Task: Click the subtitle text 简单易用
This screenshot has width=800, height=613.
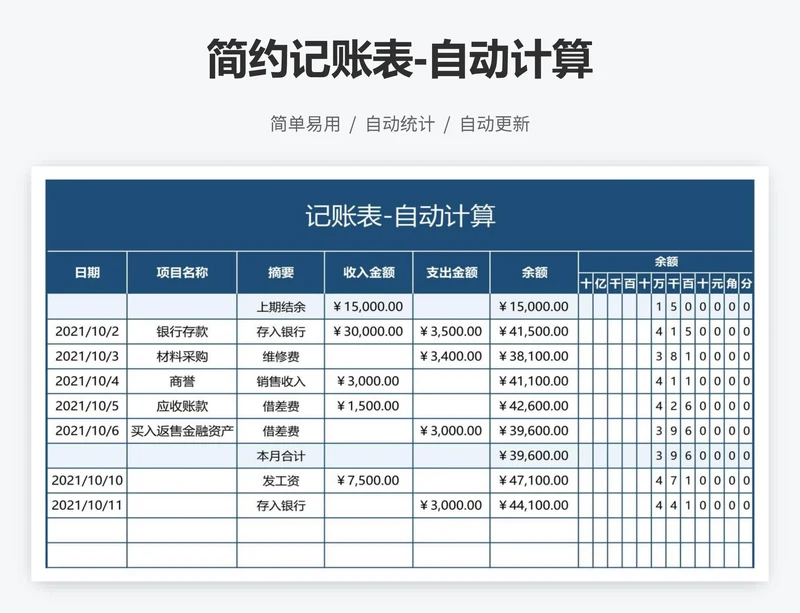Action: tap(305, 124)
